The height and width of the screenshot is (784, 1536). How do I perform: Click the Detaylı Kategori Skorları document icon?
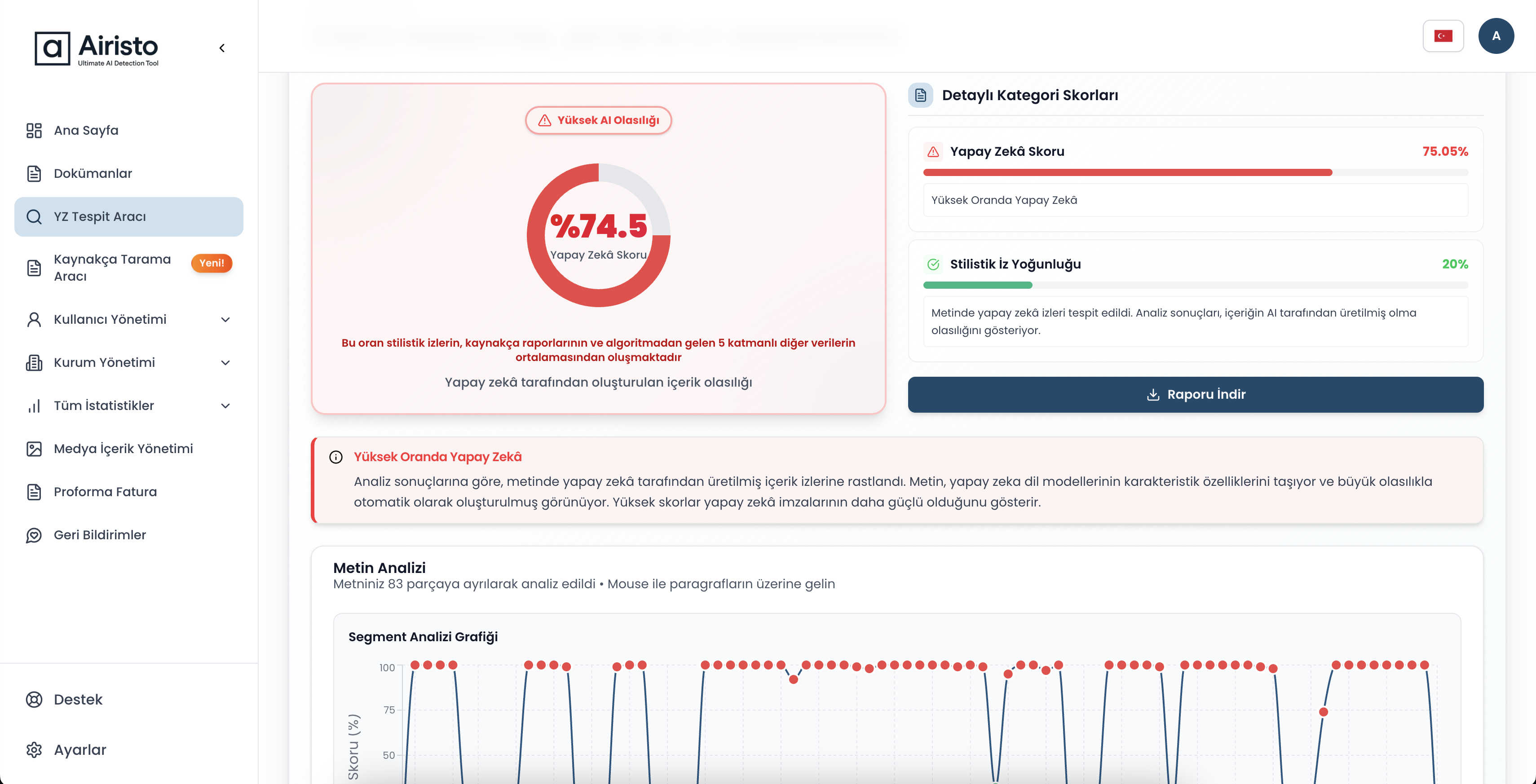tap(920, 95)
